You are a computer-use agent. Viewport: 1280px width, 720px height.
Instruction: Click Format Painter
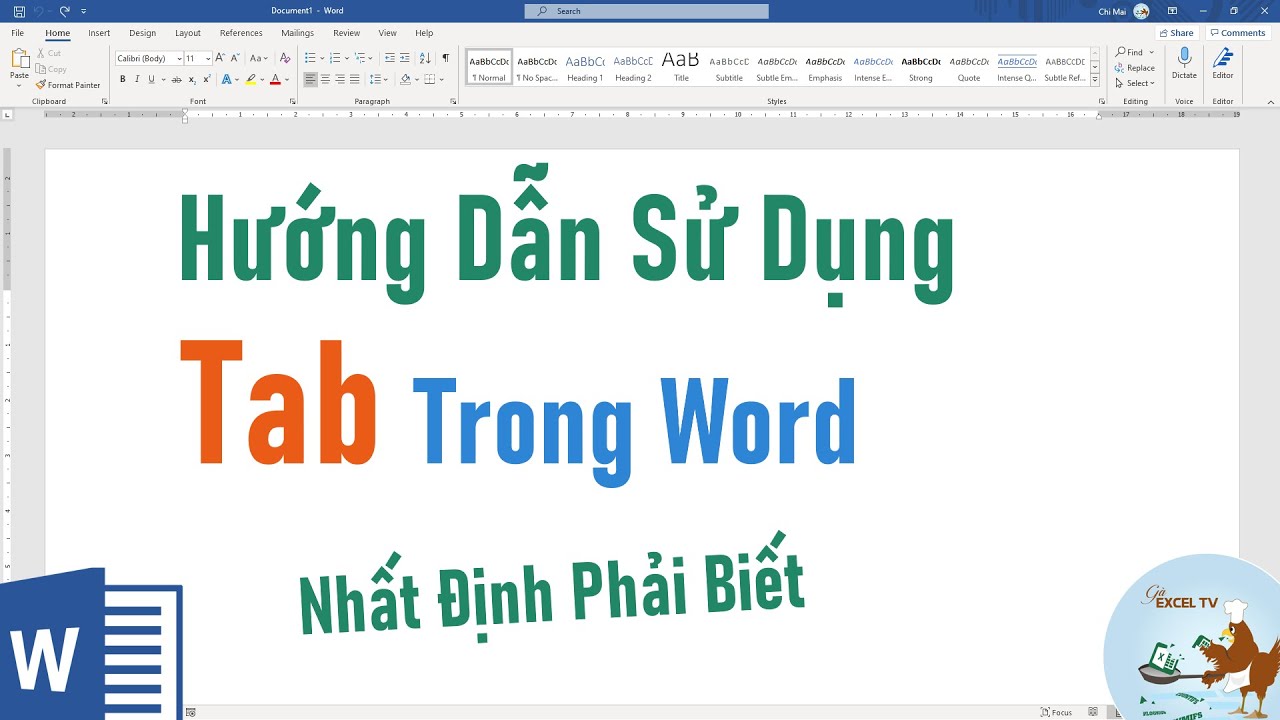(68, 85)
